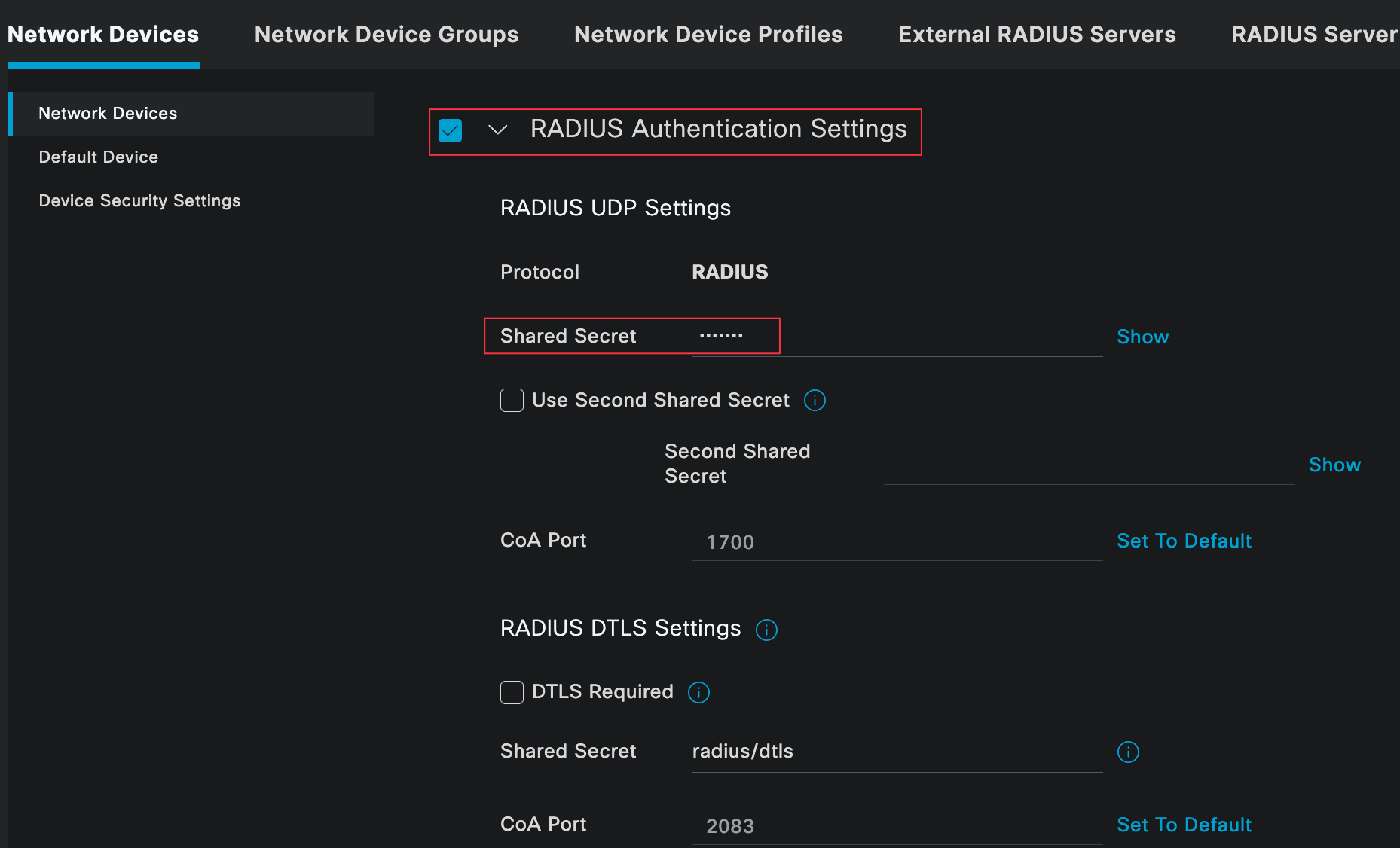Click the CoA Port 1700 field
1400x848 pixels.
coord(897,542)
